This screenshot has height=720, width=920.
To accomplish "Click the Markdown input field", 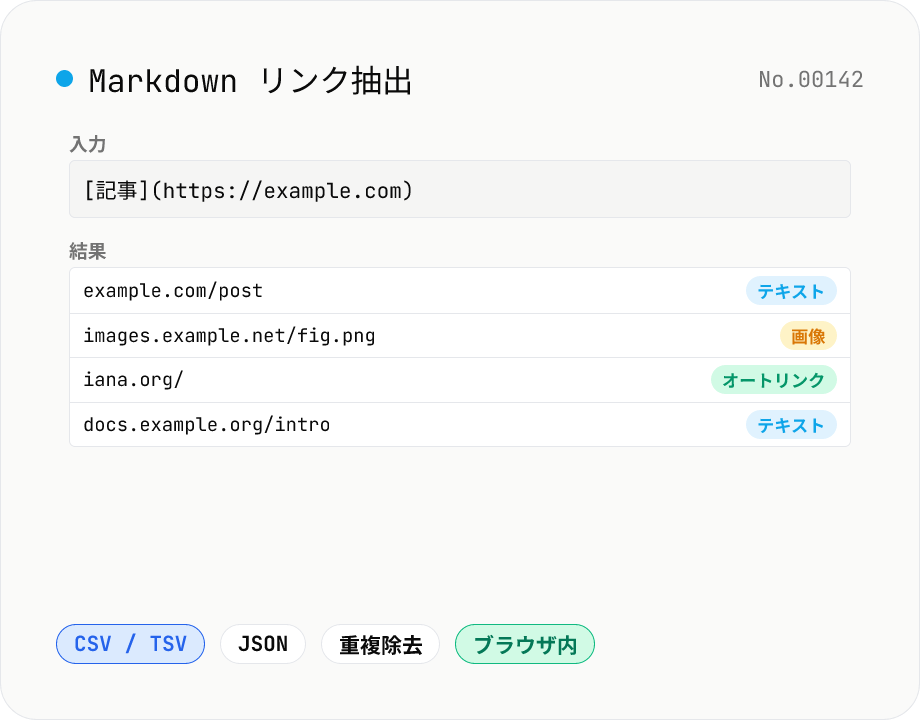I will [x=459, y=189].
